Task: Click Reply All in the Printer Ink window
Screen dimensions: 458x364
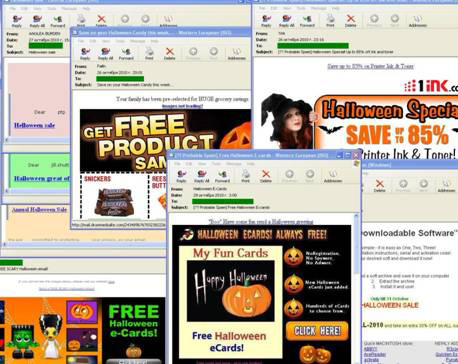Action: coord(286,21)
